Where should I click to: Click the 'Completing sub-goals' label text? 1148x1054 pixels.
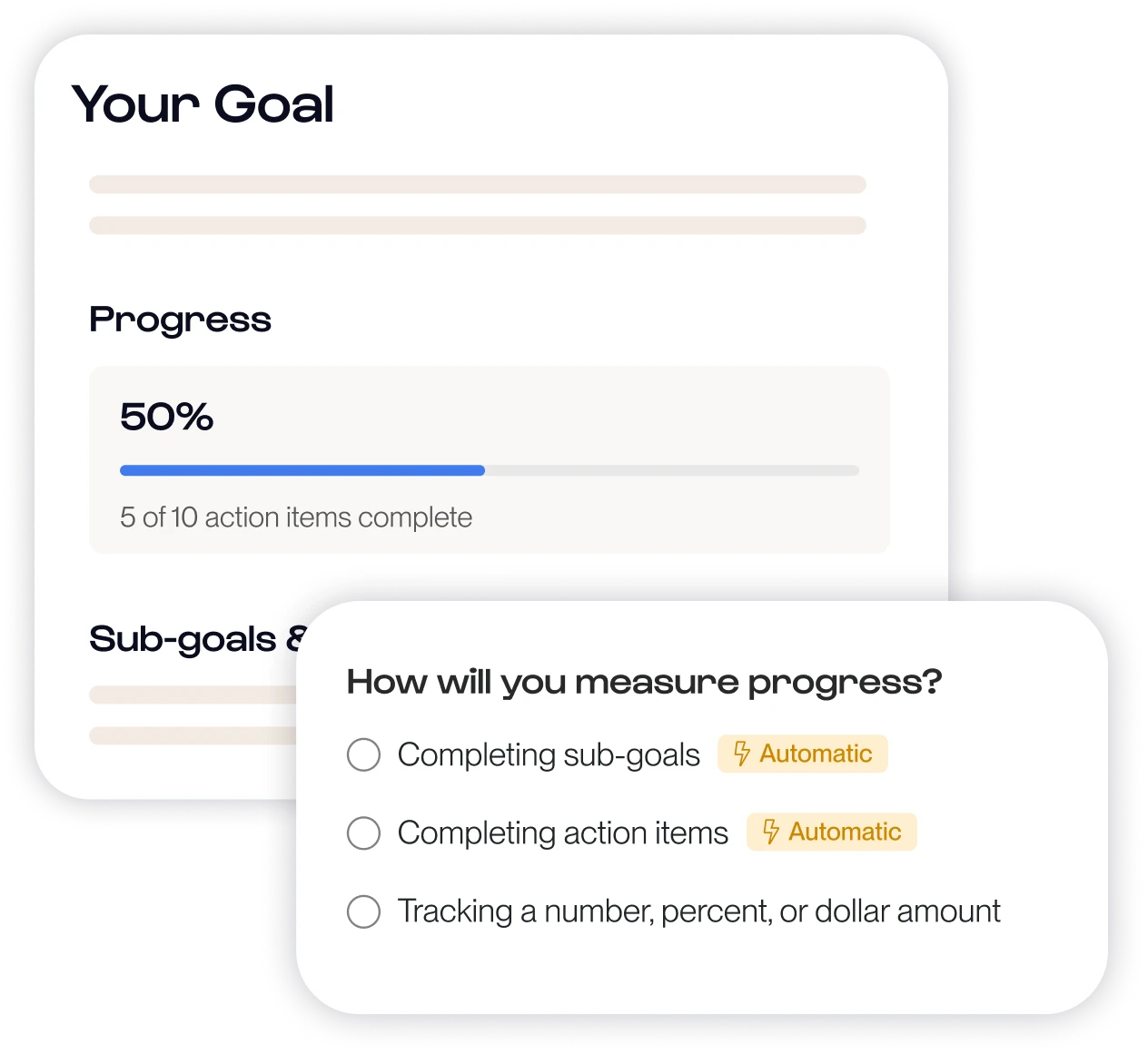tap(549, 754)
